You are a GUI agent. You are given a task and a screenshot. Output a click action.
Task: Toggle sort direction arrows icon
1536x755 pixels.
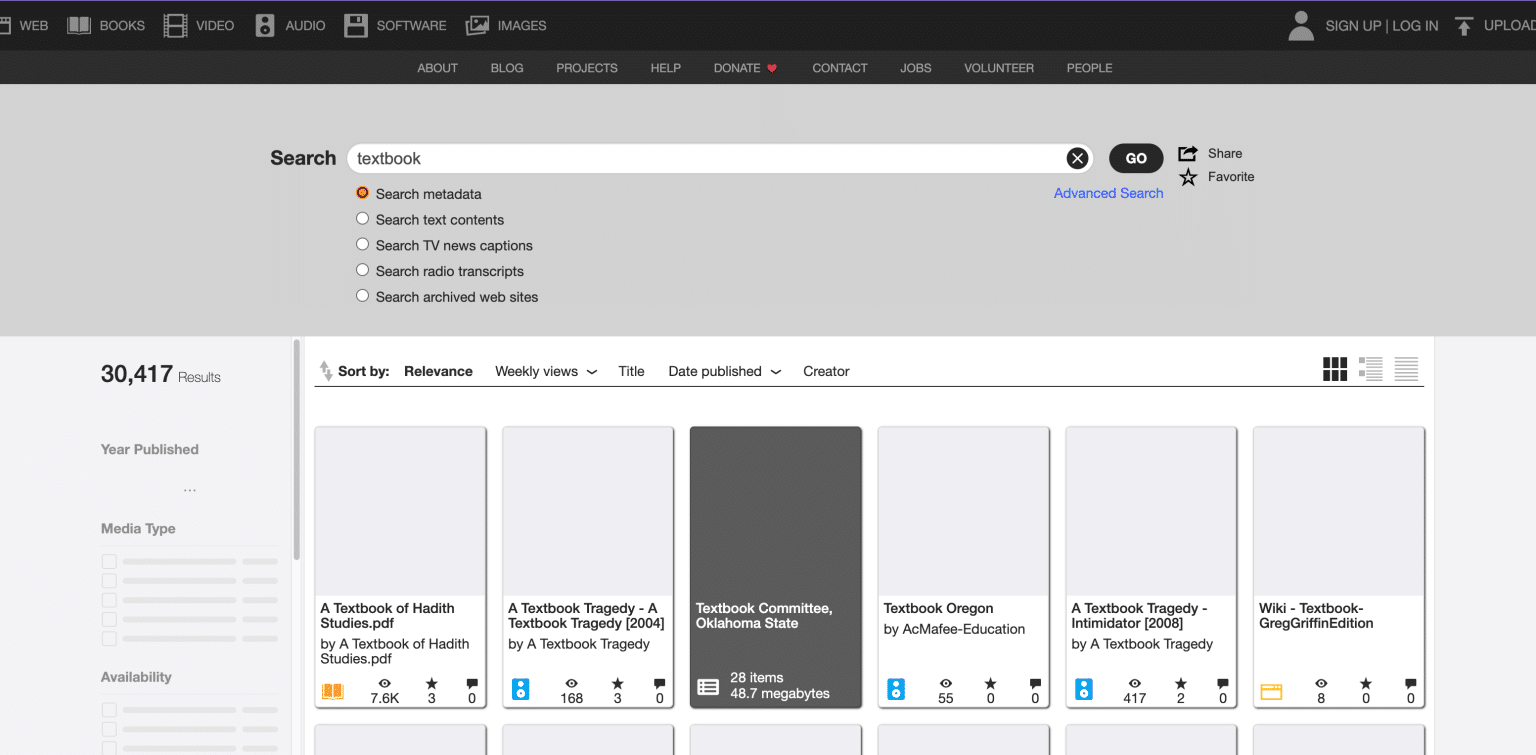click(326, 371)
